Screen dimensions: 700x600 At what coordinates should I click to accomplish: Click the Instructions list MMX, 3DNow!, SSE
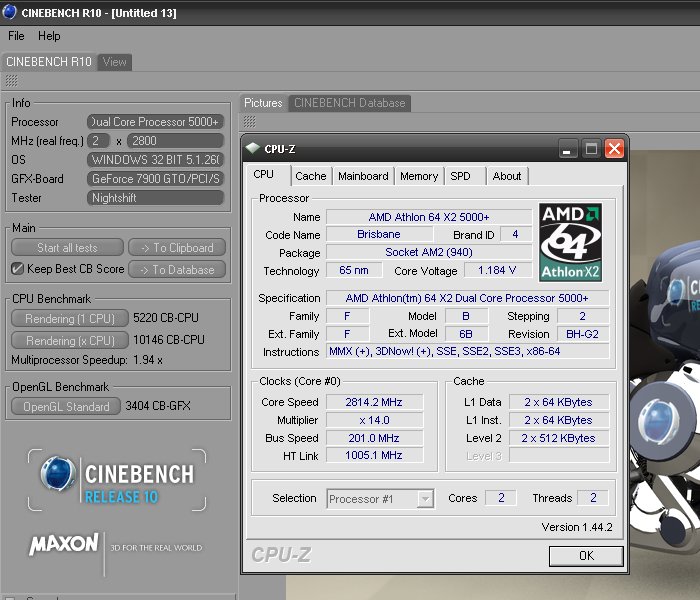pyautogui.click(x=467, y=351)
